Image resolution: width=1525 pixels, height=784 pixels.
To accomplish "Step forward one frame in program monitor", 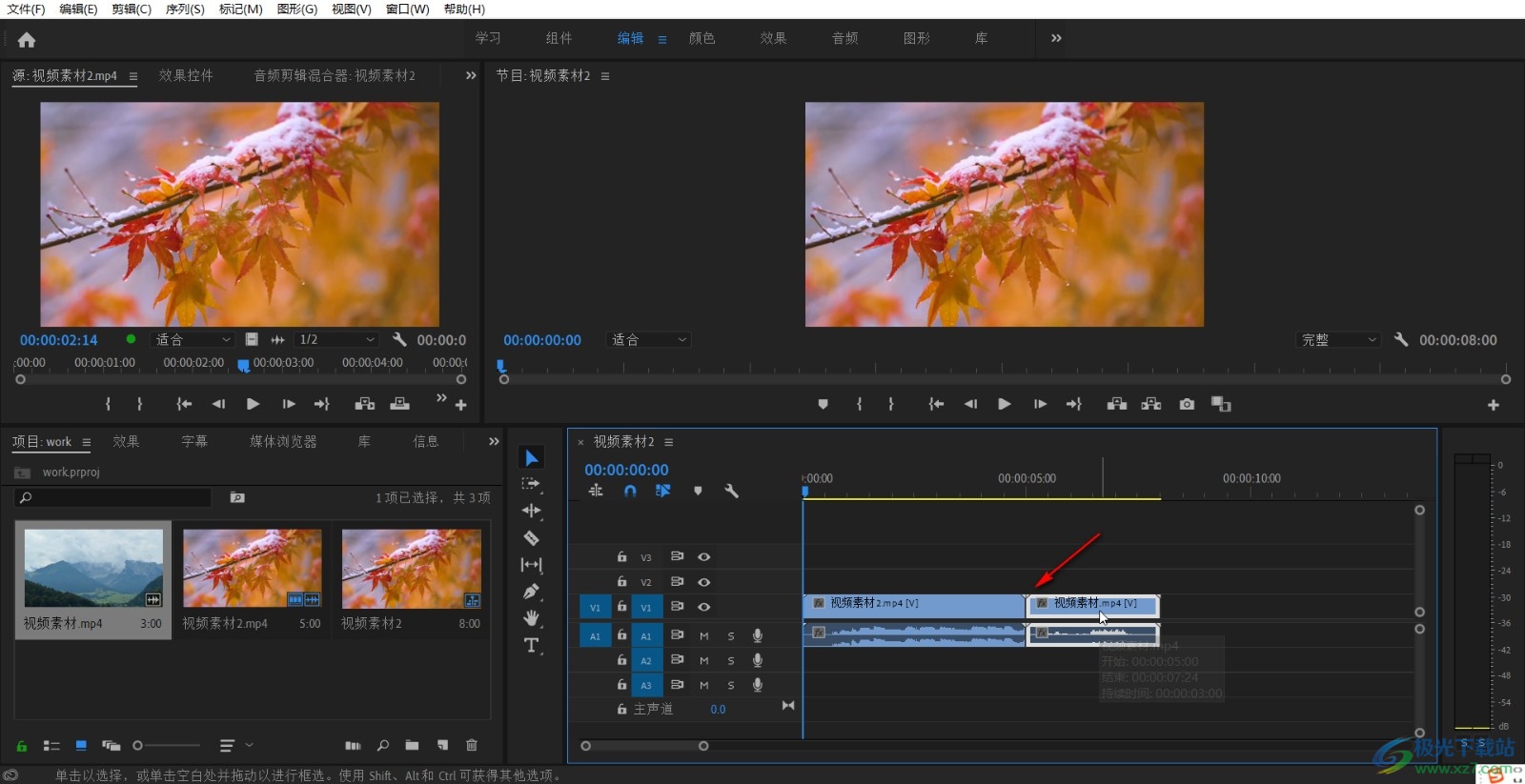I will 1040,404.
